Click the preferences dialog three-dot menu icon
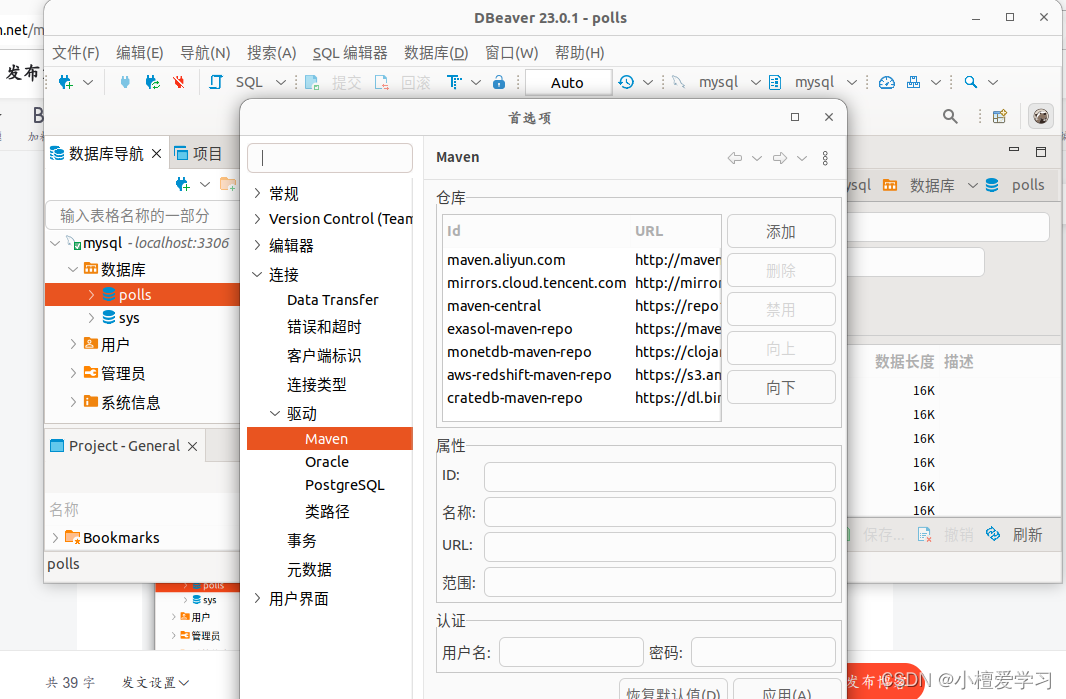 (825, 158)
